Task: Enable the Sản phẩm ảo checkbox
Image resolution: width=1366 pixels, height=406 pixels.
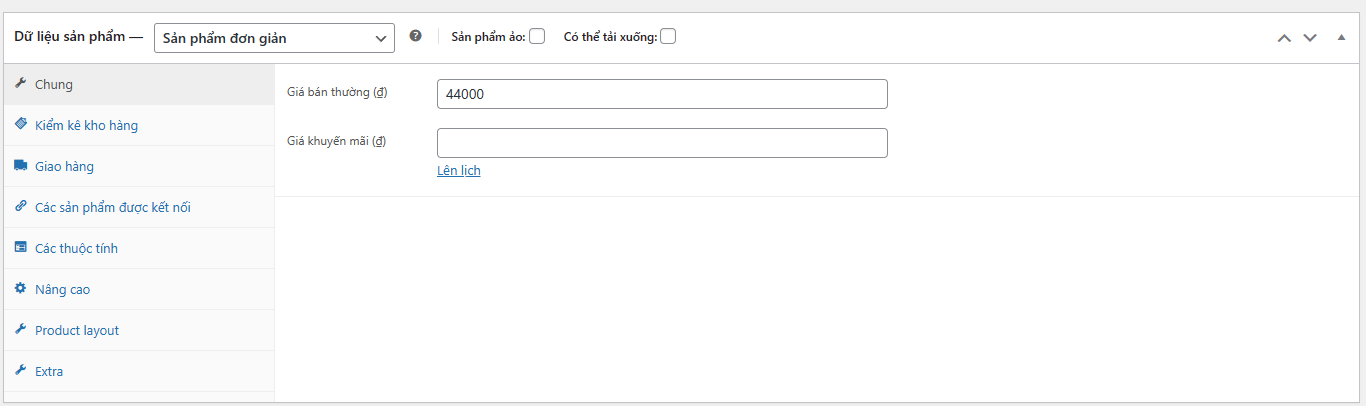Action: coord(537,37)
